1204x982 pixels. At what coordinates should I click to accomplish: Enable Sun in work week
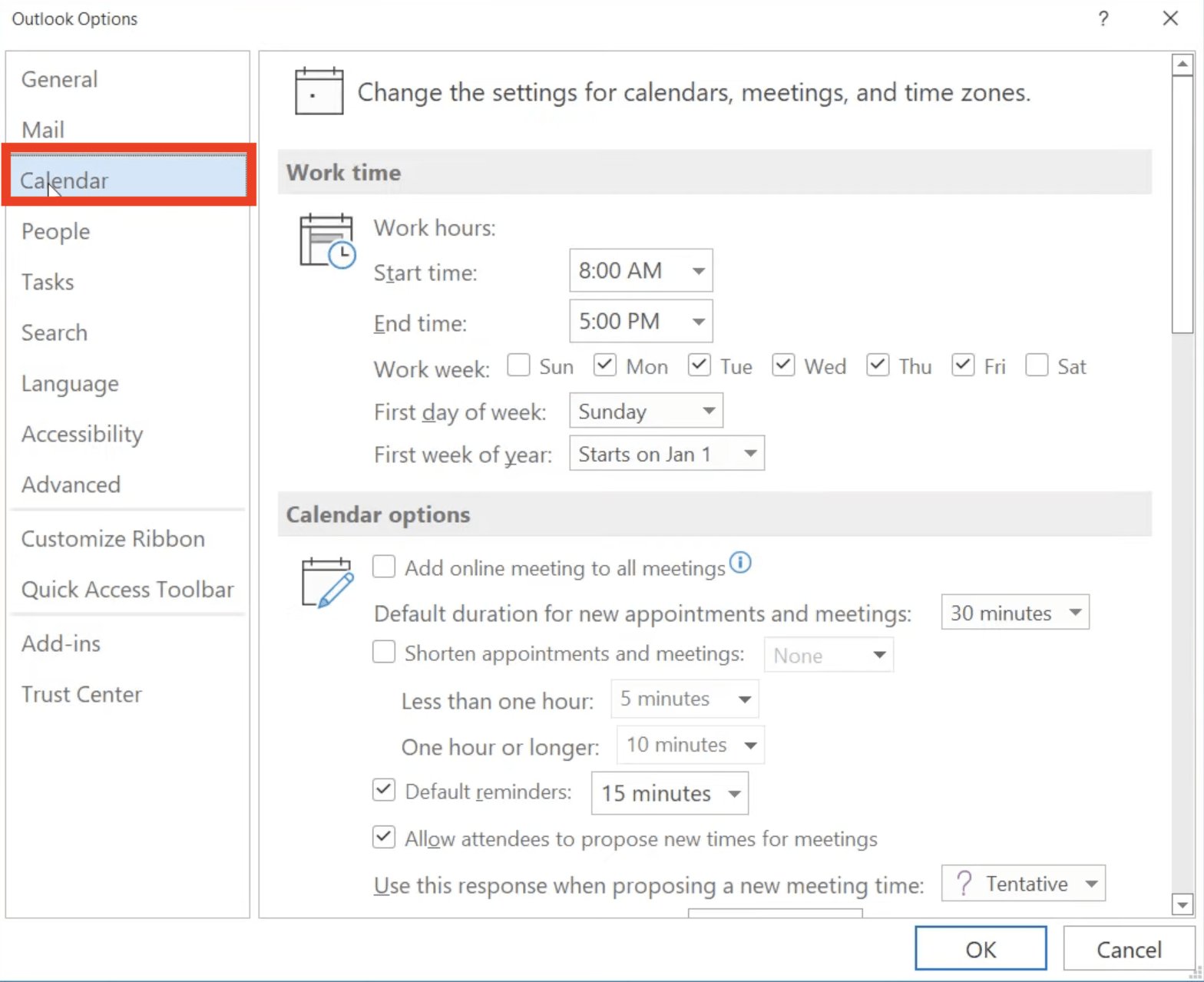(518, 365)
